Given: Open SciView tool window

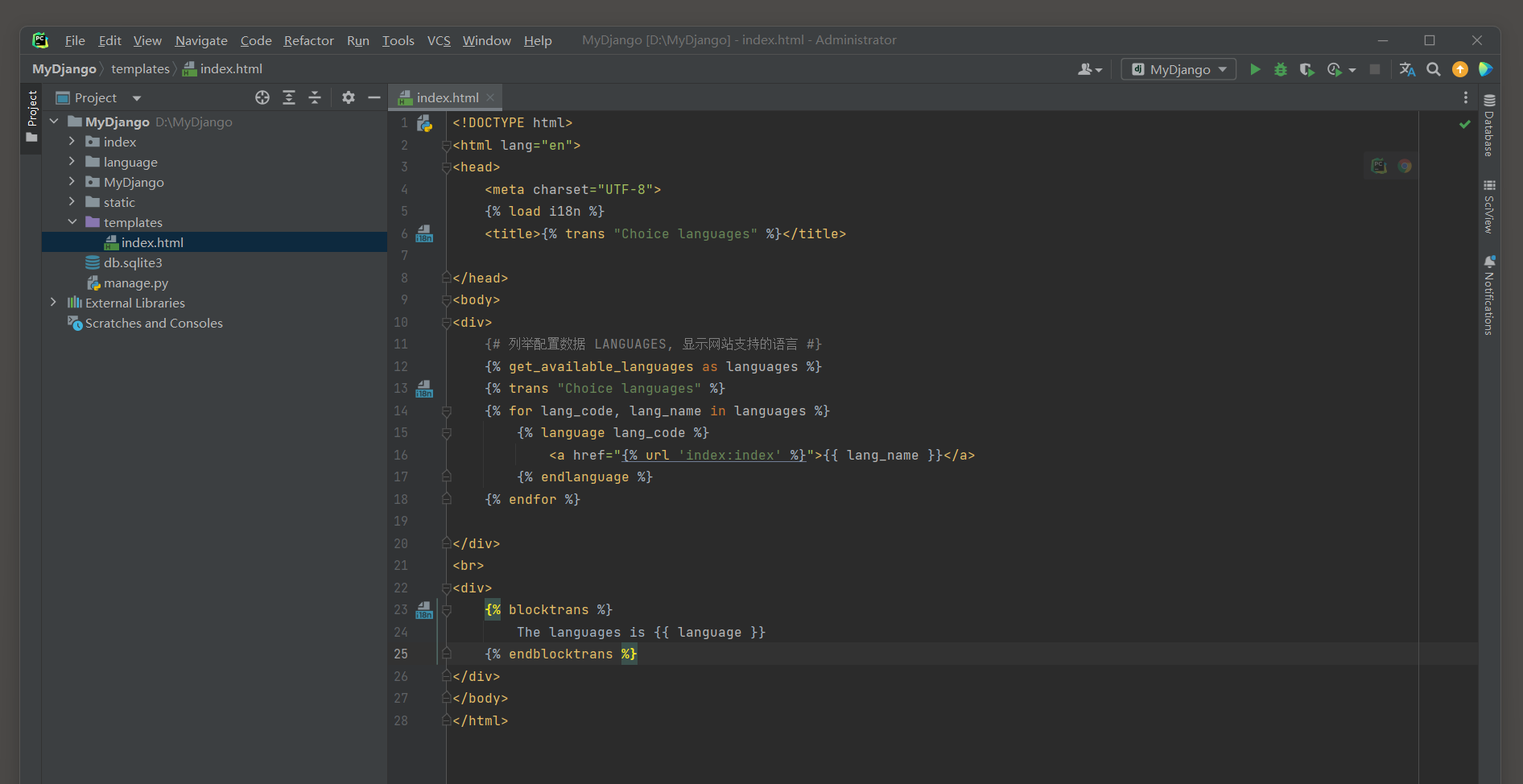Looking at the screenshot, I should coord(1489,207).
